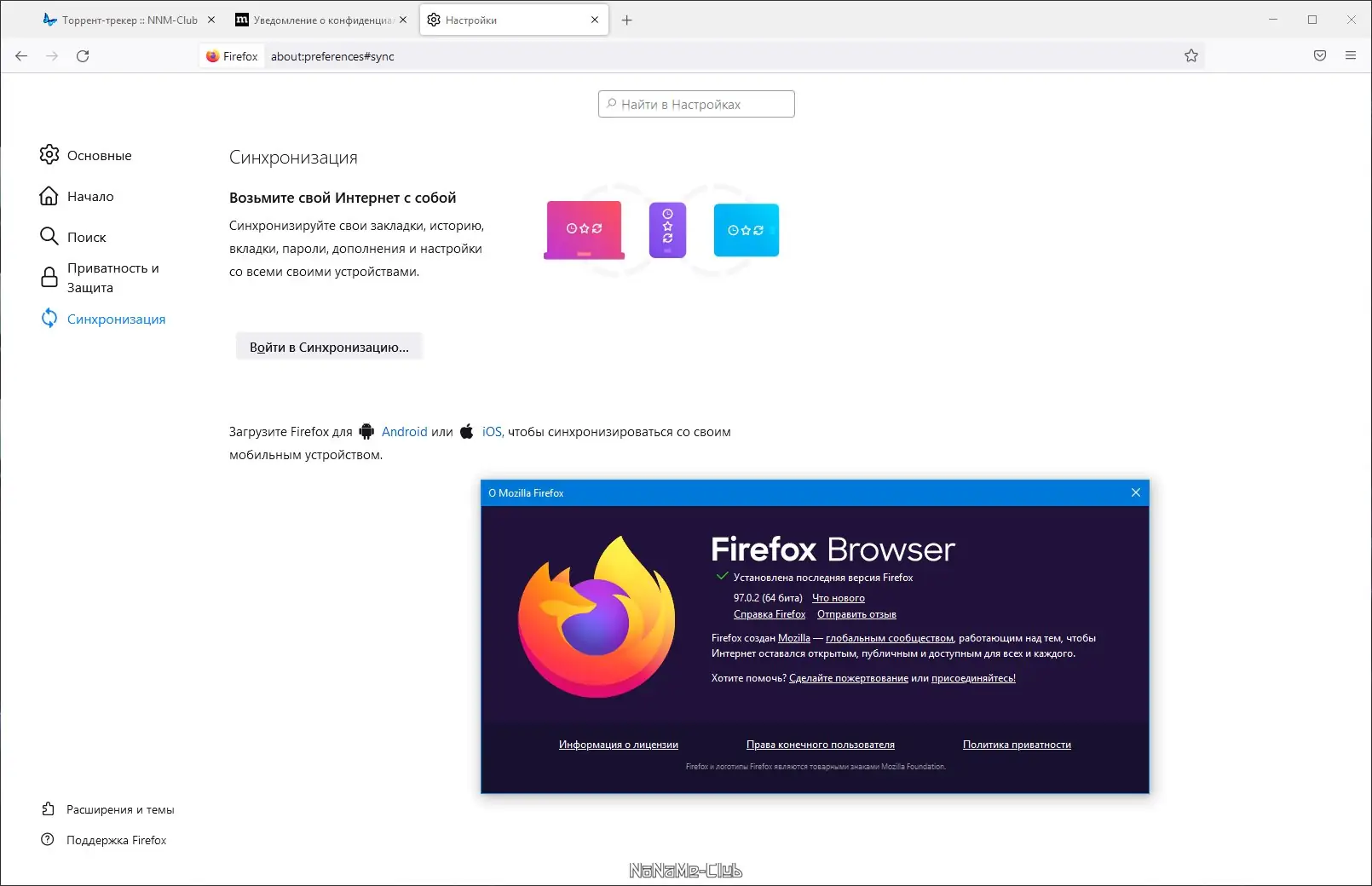Open the Что нового link
The width and height of the screenshot is (1372, 886).
pos(839,598)
